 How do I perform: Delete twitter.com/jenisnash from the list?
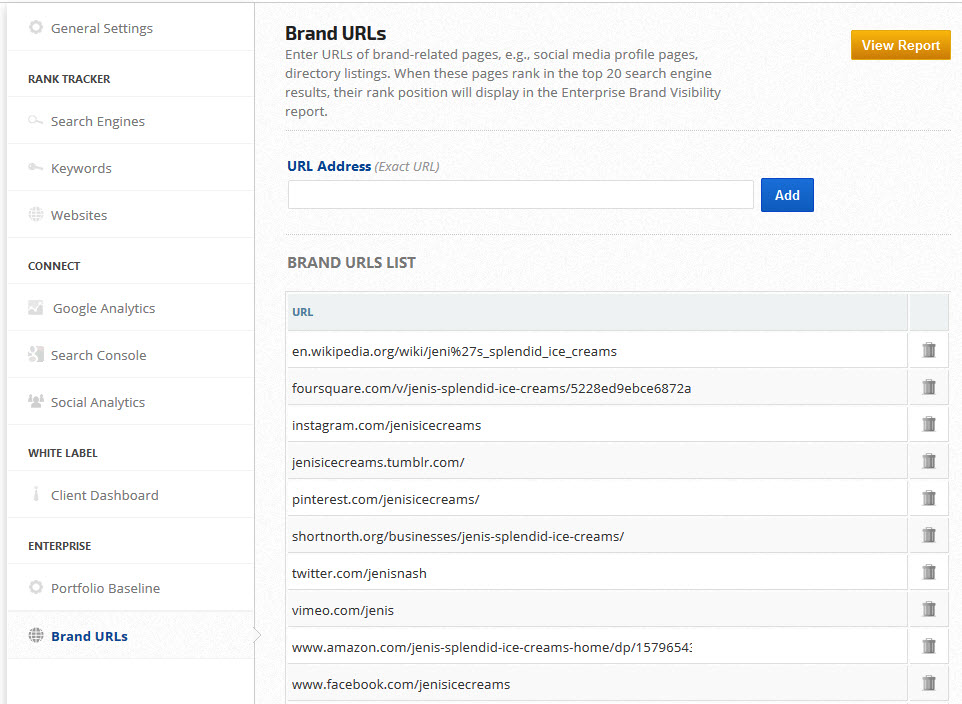tap(928, 572)
